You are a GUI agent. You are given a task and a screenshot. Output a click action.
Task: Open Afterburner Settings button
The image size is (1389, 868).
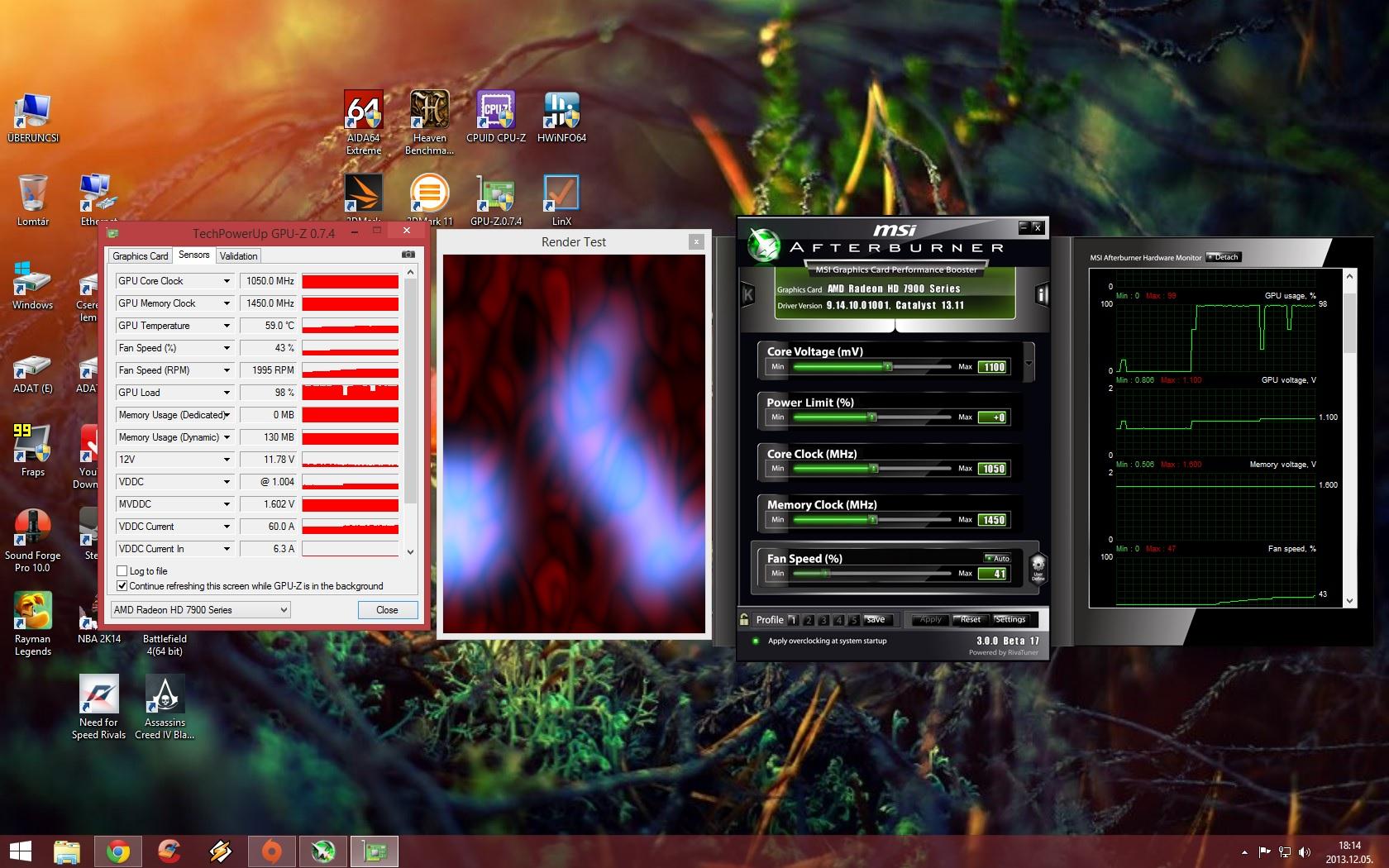(x=1010, y=619)
